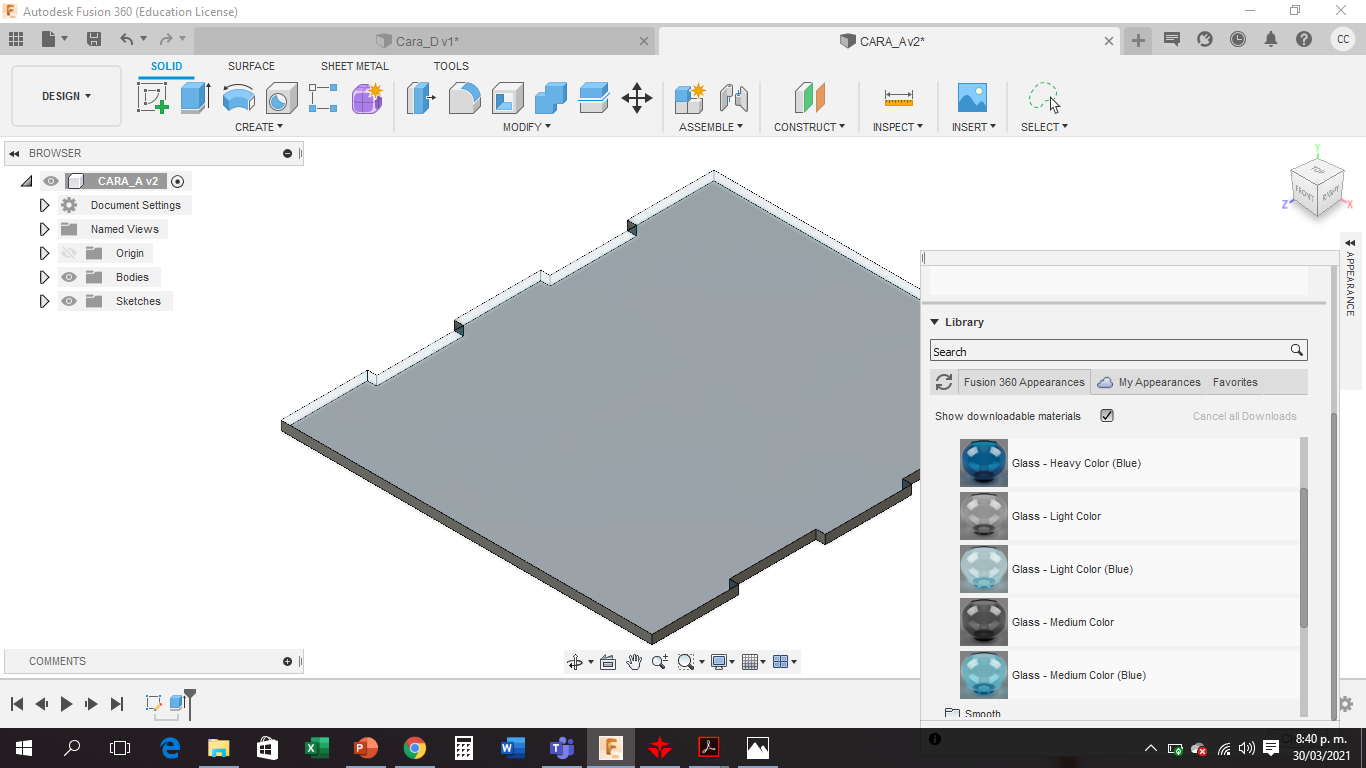This screenshot has width=1366, height=768.
Task: Click the CC user account button
Action: [x=1343, y=39]
